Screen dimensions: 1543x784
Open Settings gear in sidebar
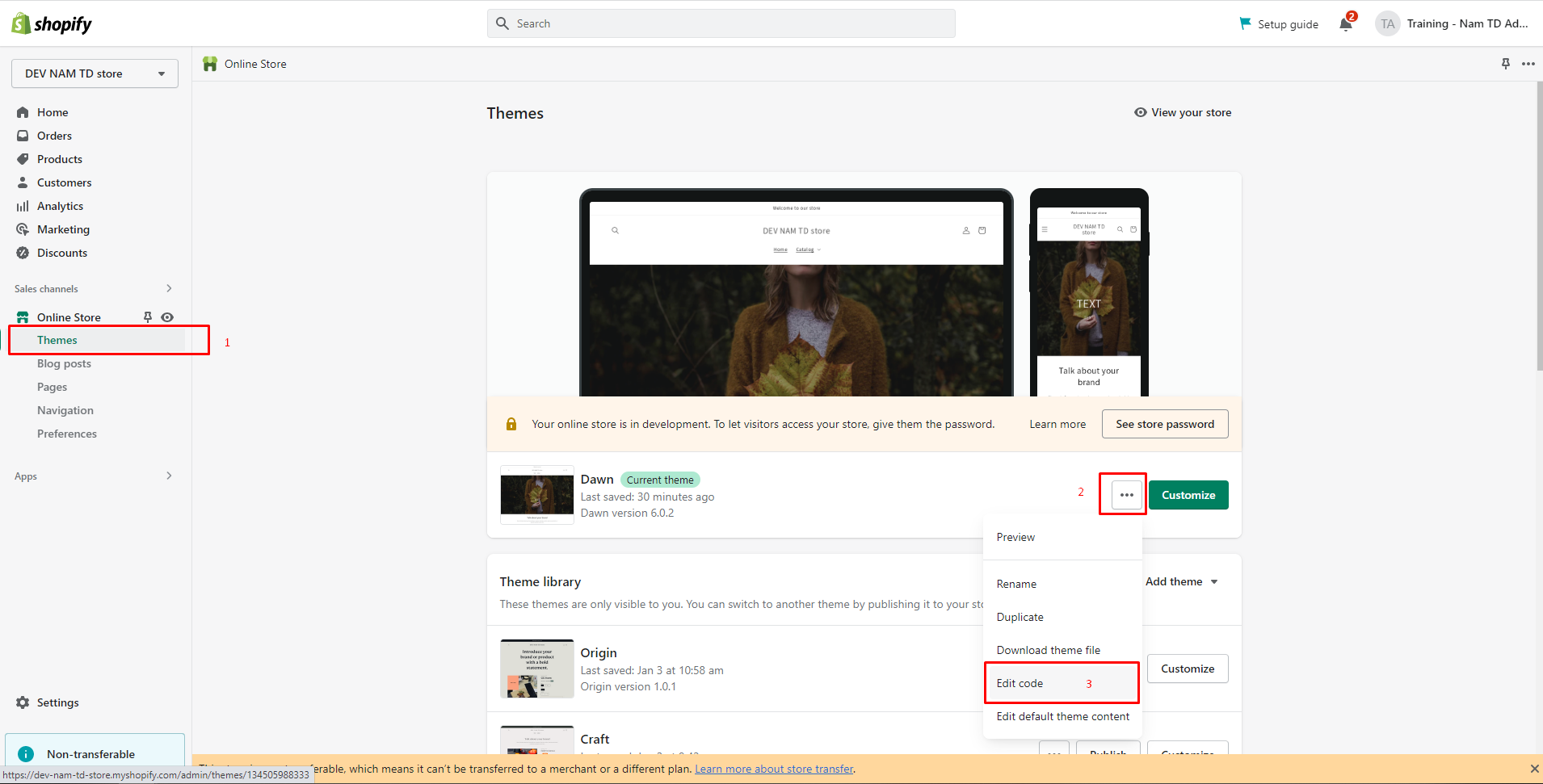click(x=23, y=702)
